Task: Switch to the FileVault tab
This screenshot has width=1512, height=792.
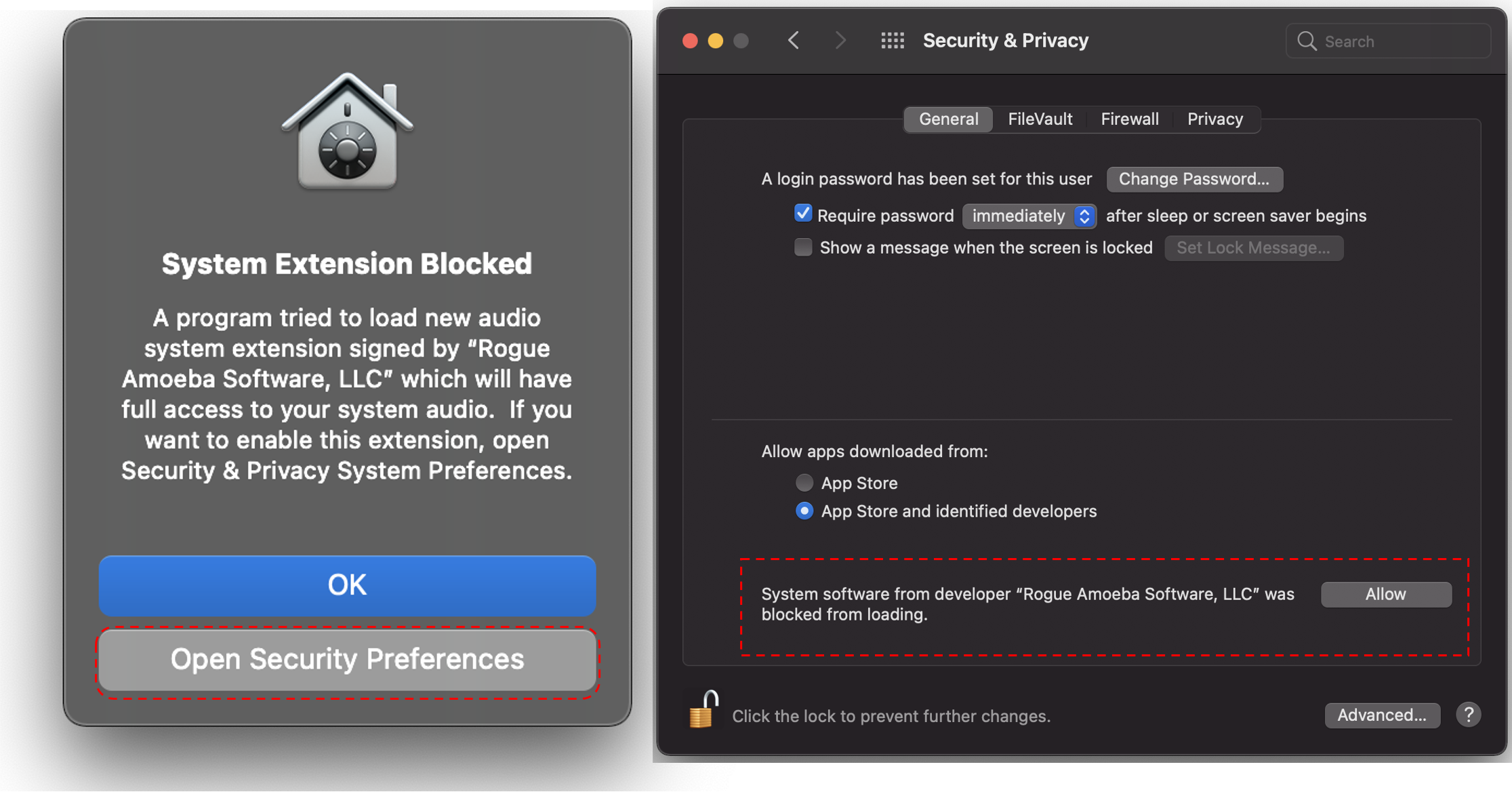Action: point(1039,119)
